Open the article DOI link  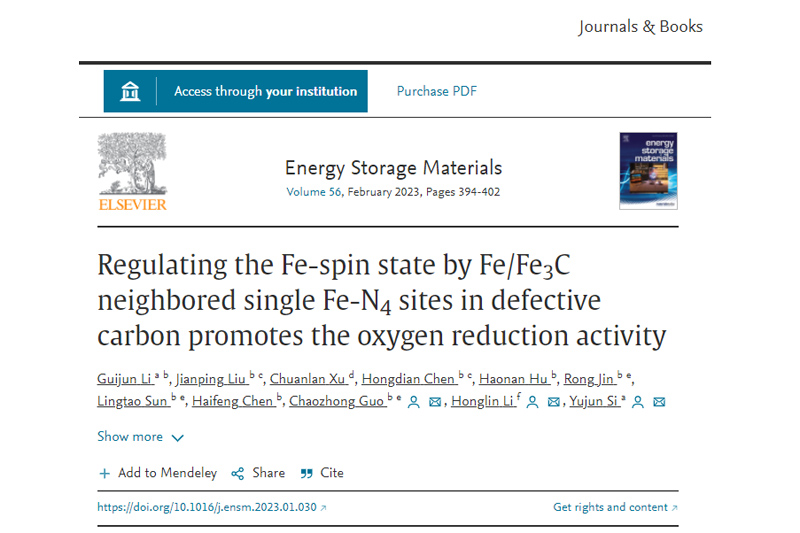(x=207, y=507)
